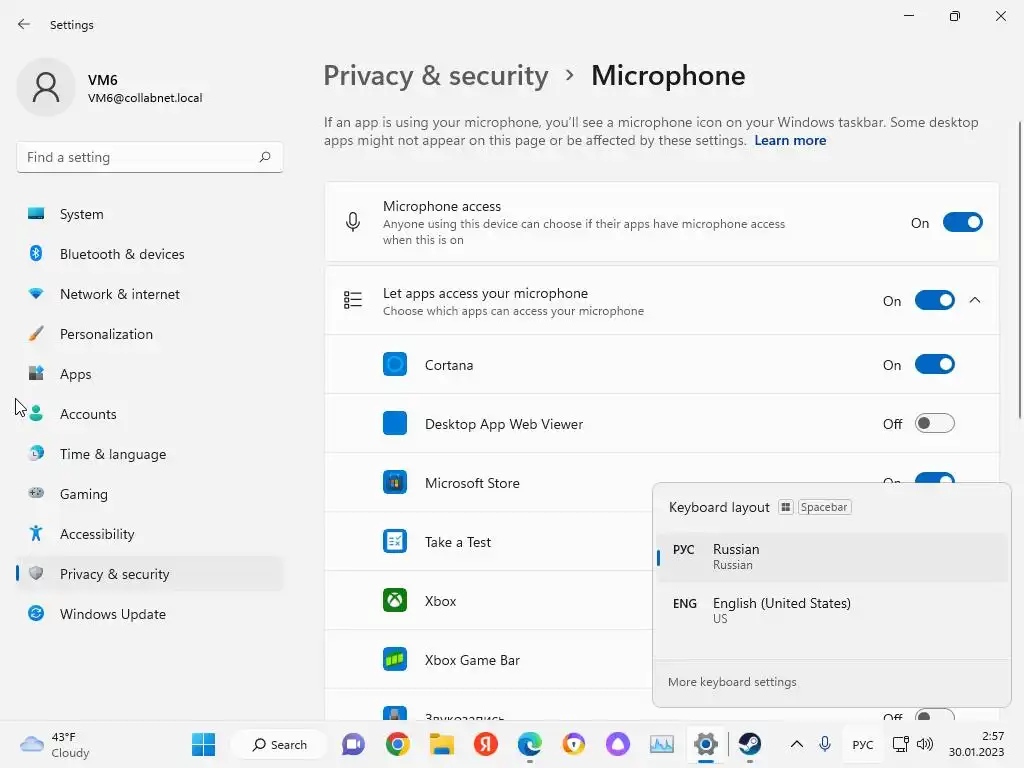Click the Settings gear in the taskbar
The width and height of the screenshot is (1024, 768).
click(706, 744)
